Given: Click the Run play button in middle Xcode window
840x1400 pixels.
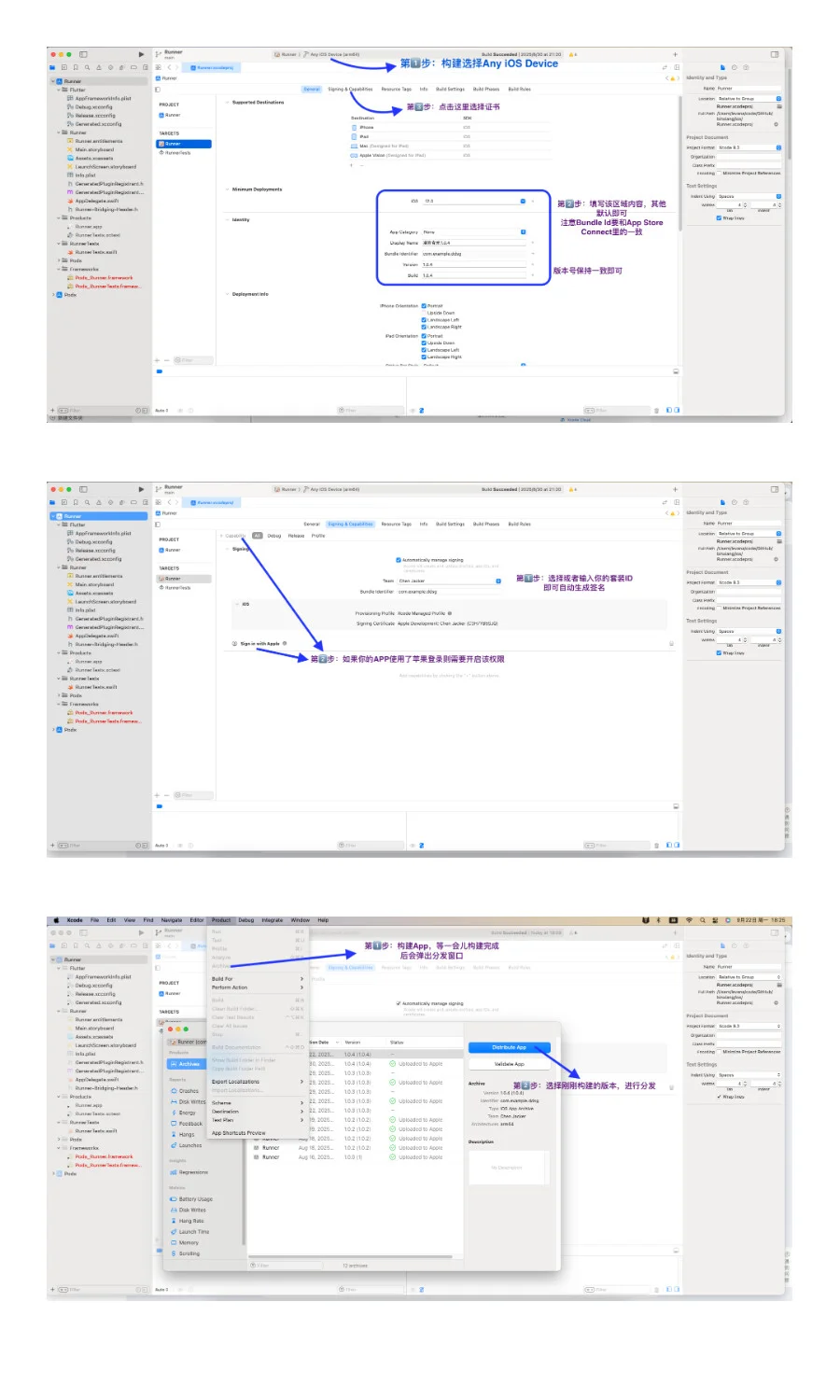Looking at the screenshot, I should pyautogui.click(x=141, y=489).
